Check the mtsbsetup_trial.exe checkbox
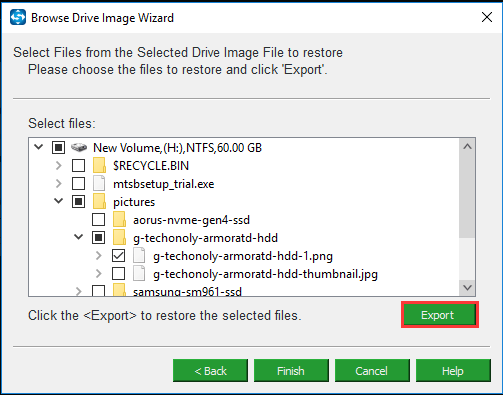 pyautogui.click(x=78, y=183)
